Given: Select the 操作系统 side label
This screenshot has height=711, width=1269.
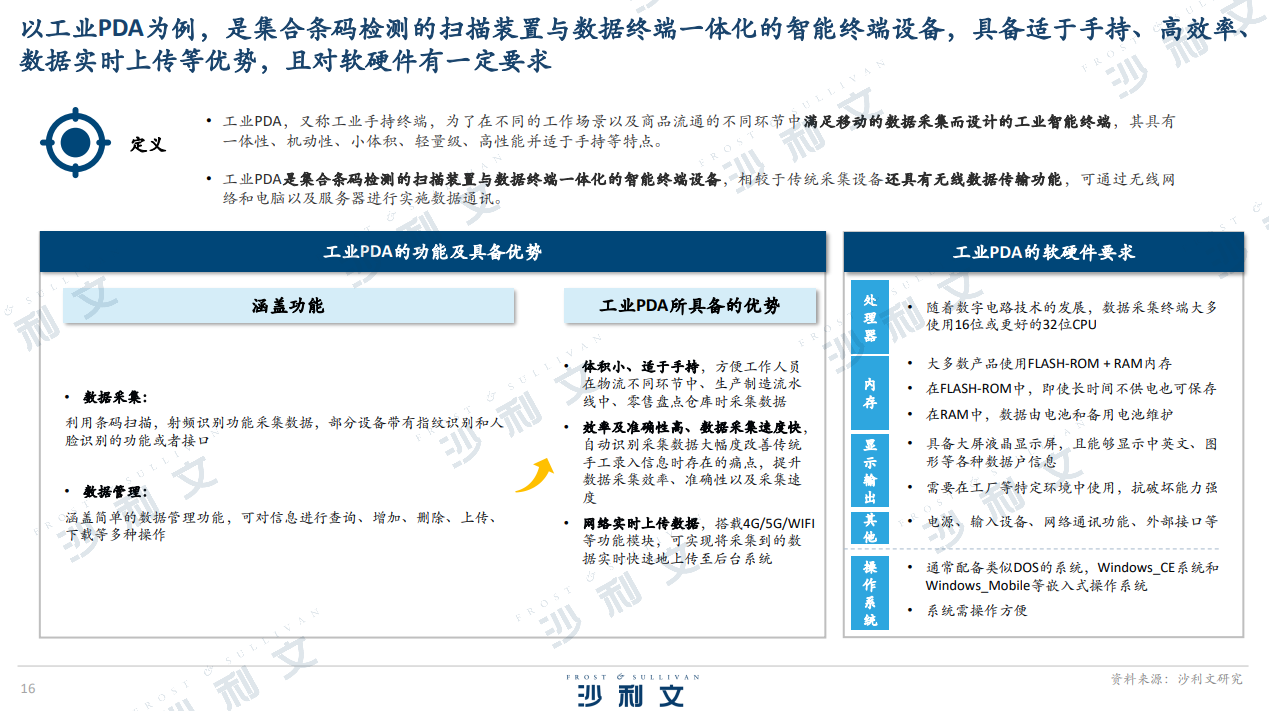Looking at the screenshot, I should coord(870,593).
